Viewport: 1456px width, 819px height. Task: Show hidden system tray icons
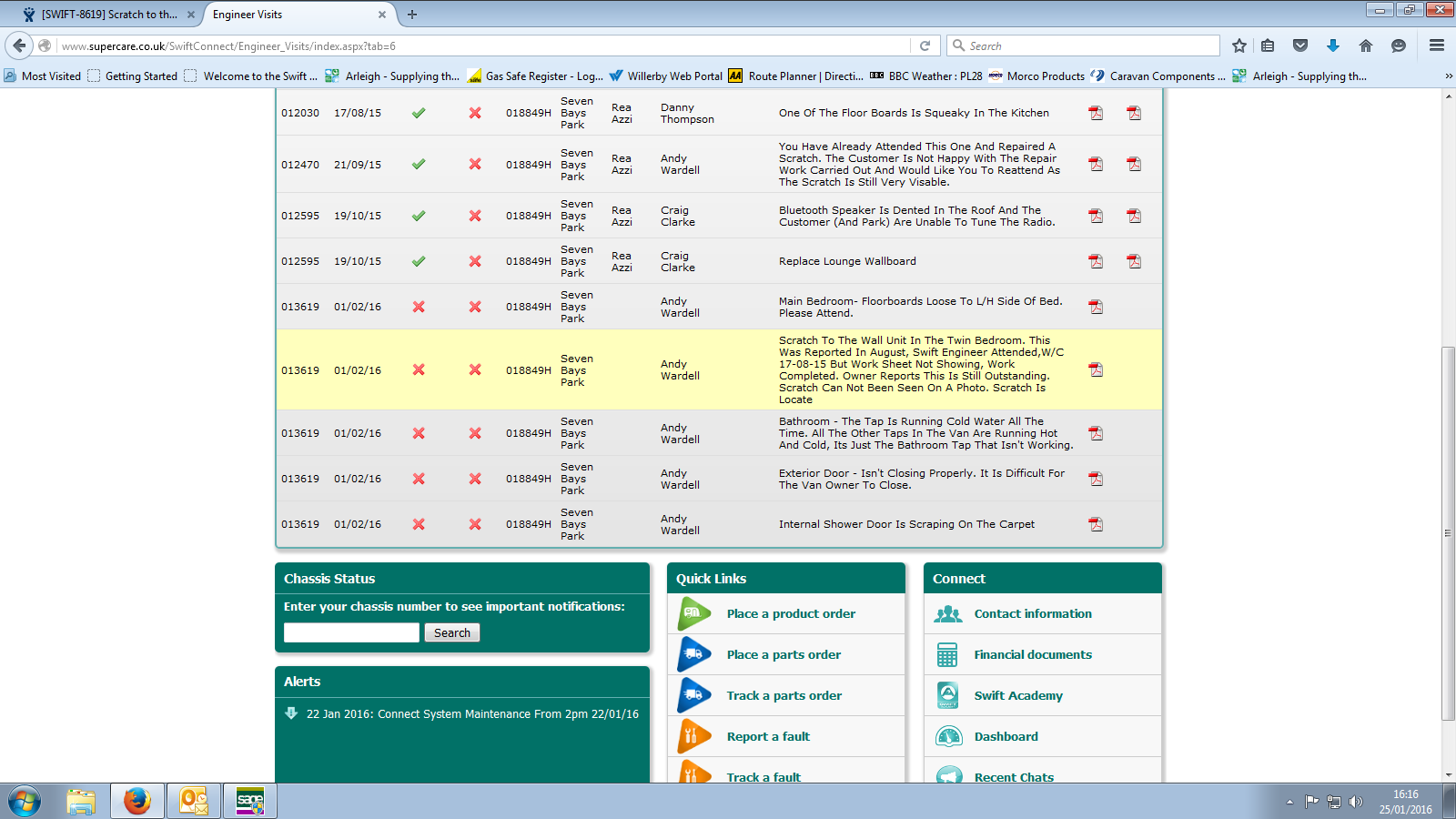pyautogui.click(x=1289, y=802)
